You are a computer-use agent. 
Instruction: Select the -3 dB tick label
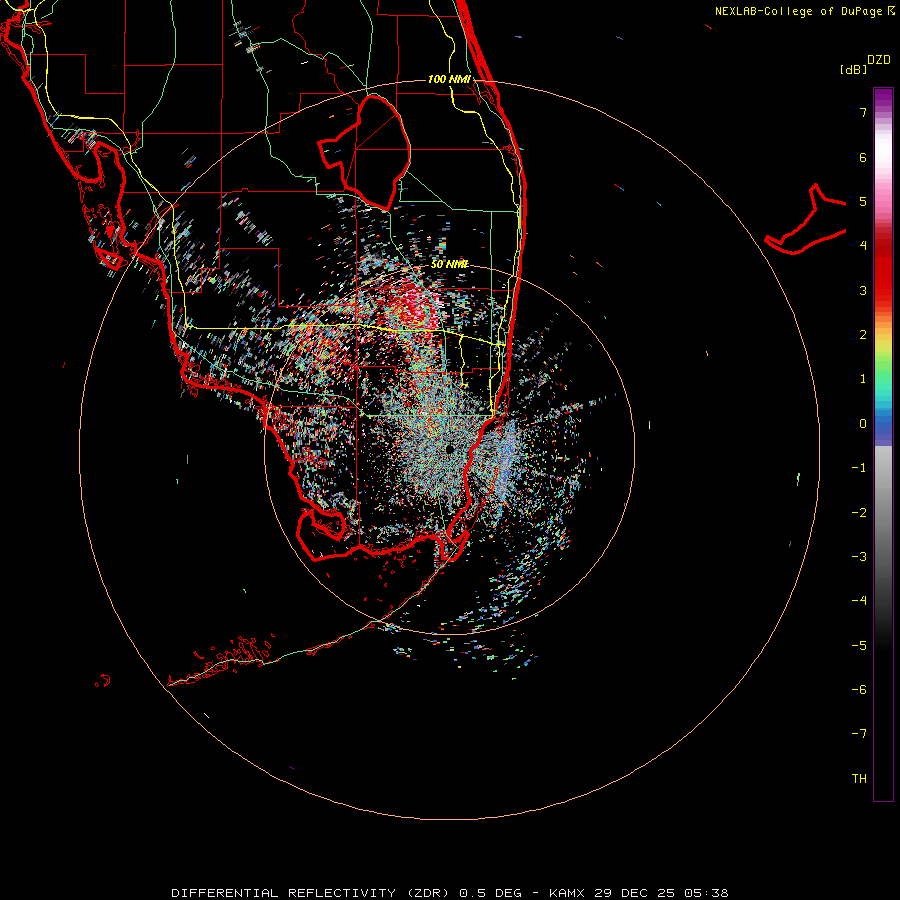click(x=859, y=557)
